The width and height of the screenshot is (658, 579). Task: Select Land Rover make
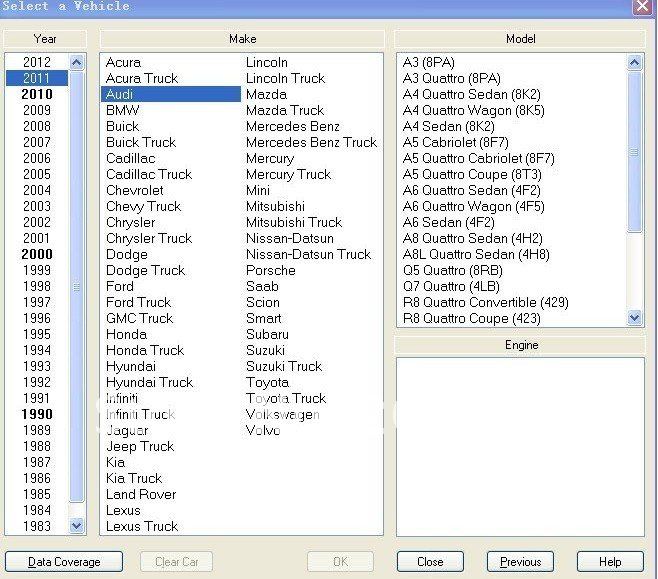click(141, 494)
